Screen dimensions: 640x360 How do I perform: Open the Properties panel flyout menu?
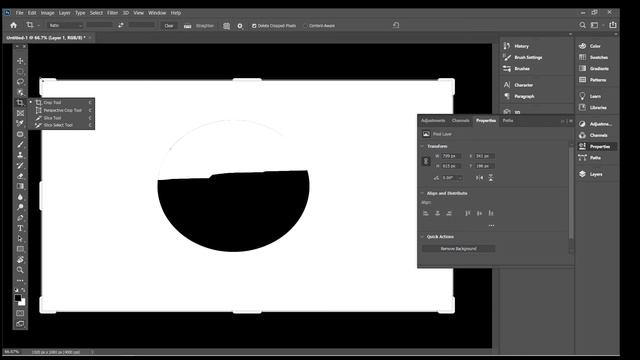point(571,121)
